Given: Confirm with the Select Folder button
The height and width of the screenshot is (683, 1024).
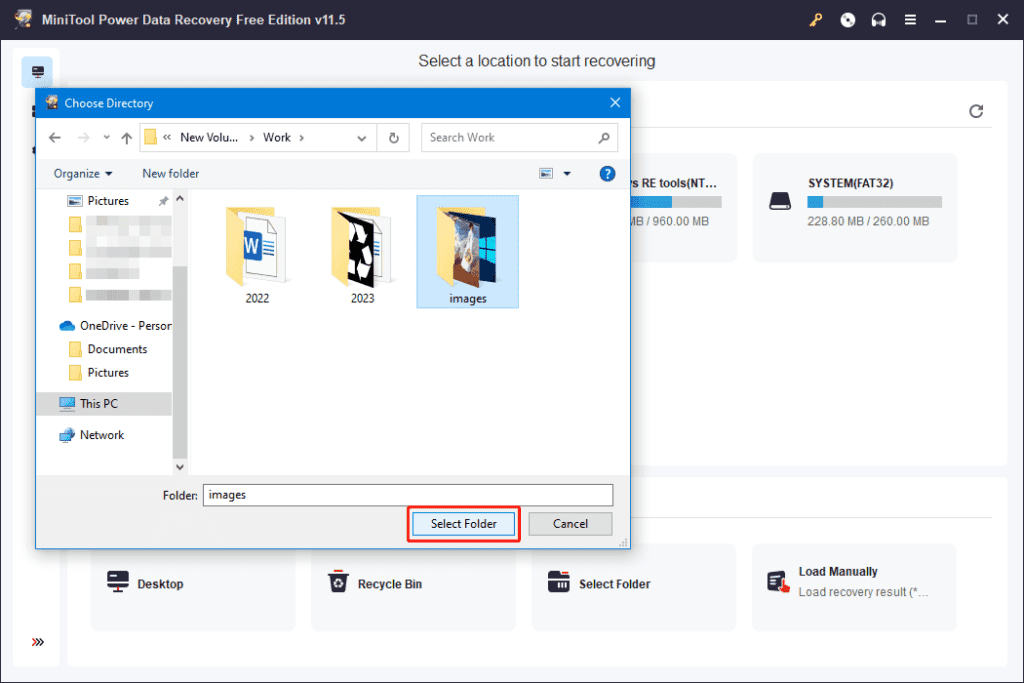Looking at the screenshot, I should 464,524.
